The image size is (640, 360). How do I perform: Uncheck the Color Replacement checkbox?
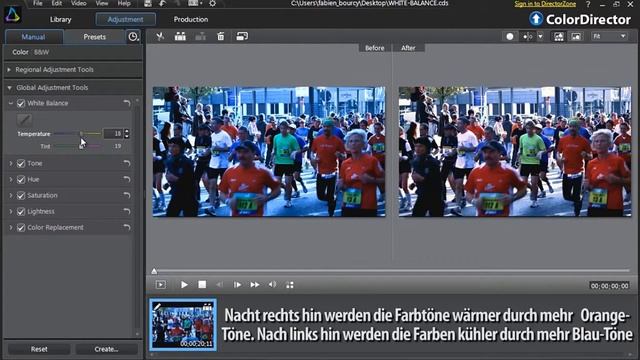[x=21, y=227]
